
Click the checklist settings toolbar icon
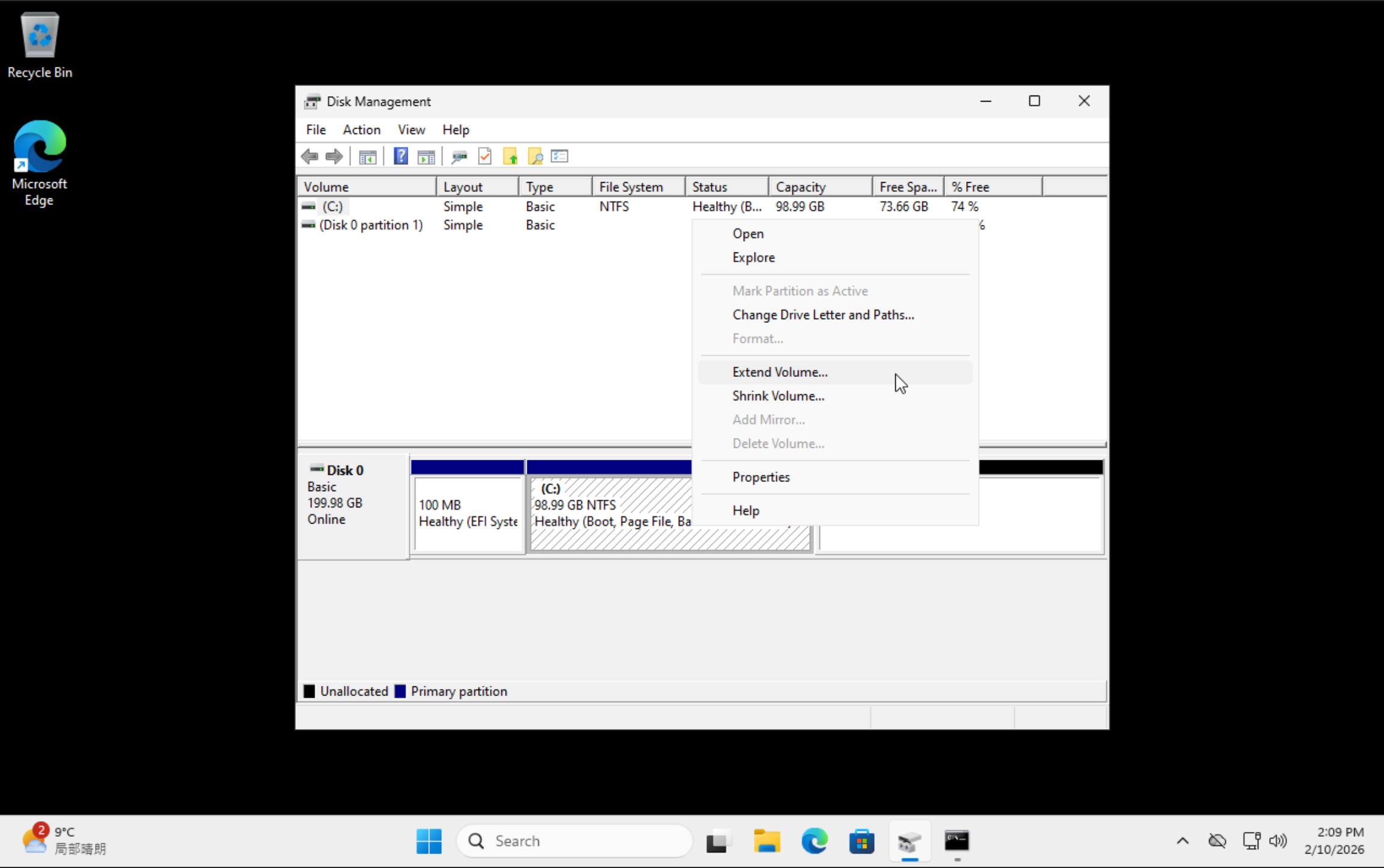(560, 157)
